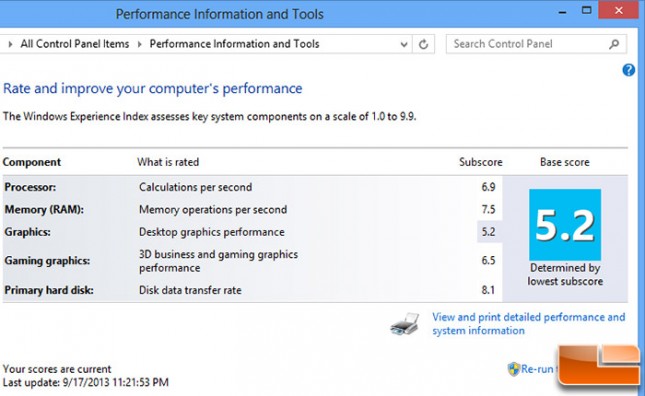Focus the Search Control Panel field
Image resolution: width=645 pixels, height=396 pixels.
tap(529, 44)
